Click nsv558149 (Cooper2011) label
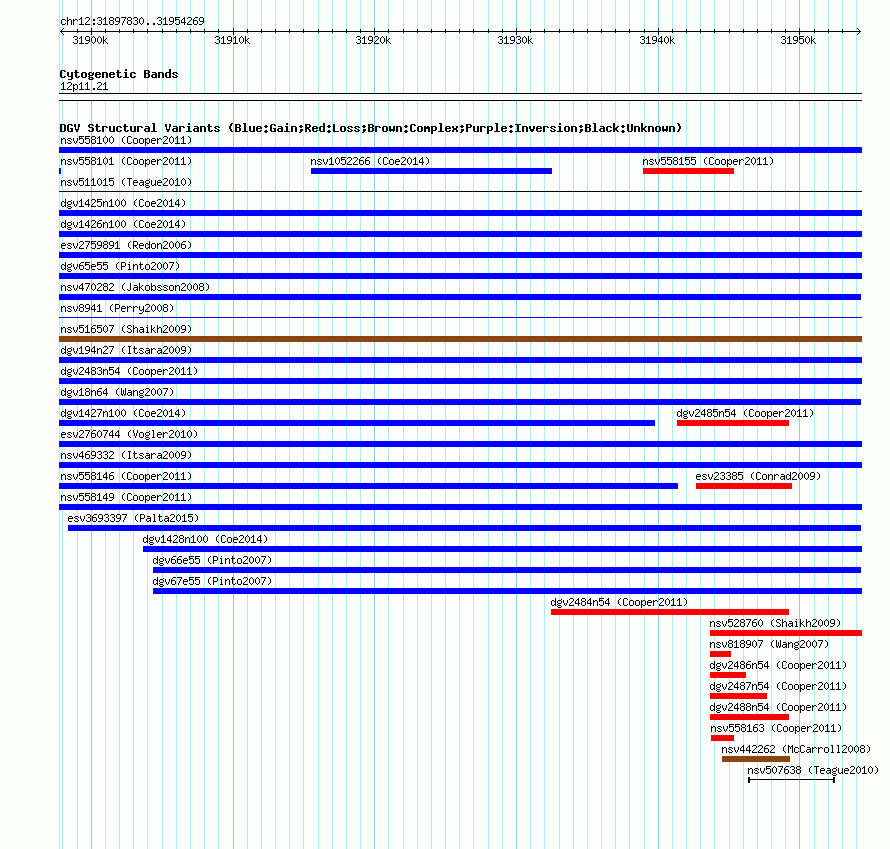Viewport: 890px width, 849px height. click(126, 497)
